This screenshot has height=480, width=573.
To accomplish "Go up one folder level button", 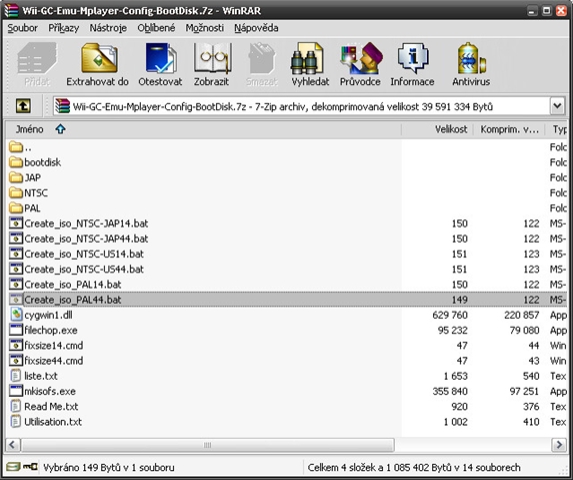I will 23,106.
